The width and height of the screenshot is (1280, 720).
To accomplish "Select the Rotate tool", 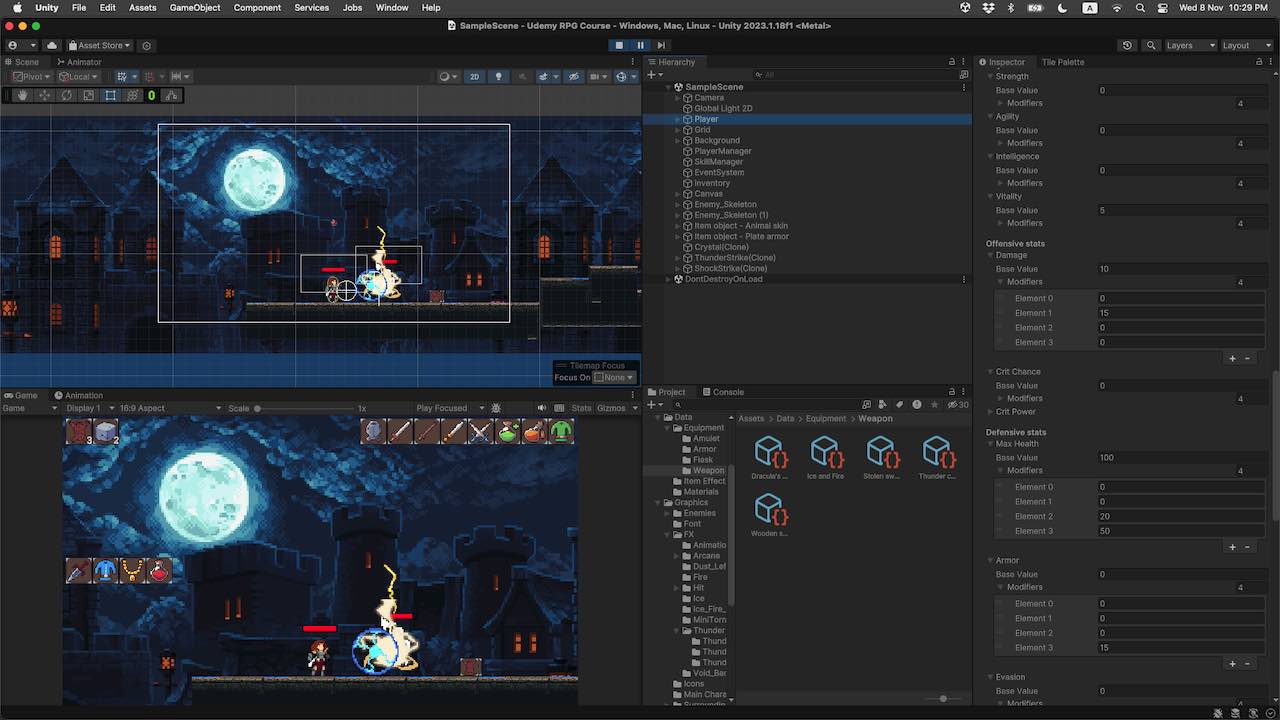I will pos(66,95).
